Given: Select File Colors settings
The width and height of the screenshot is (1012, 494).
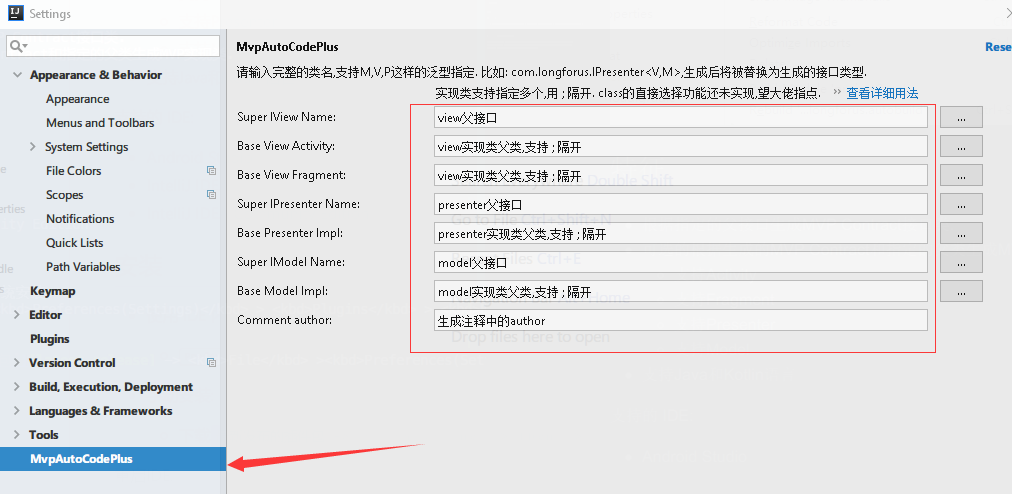Looking at the screenshot, I should coord(74,170).
